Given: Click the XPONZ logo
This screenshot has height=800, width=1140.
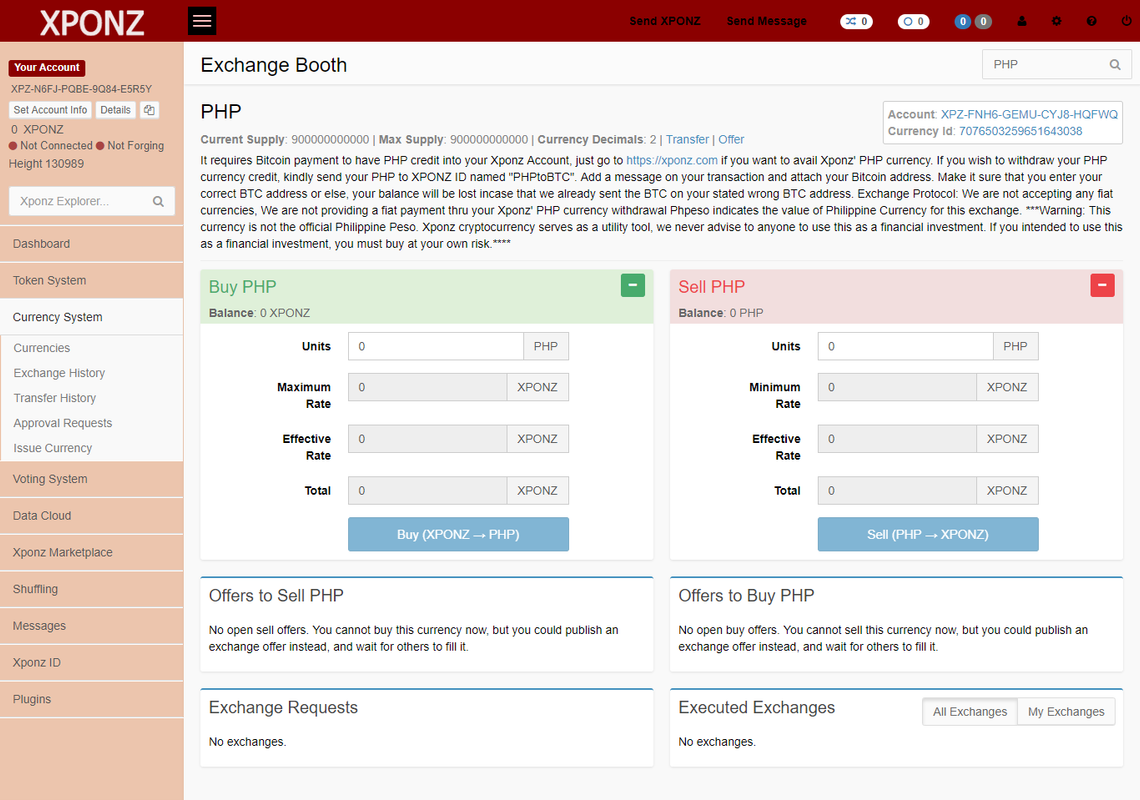Looking at the screenshot, I should click(x=92, y=23).
